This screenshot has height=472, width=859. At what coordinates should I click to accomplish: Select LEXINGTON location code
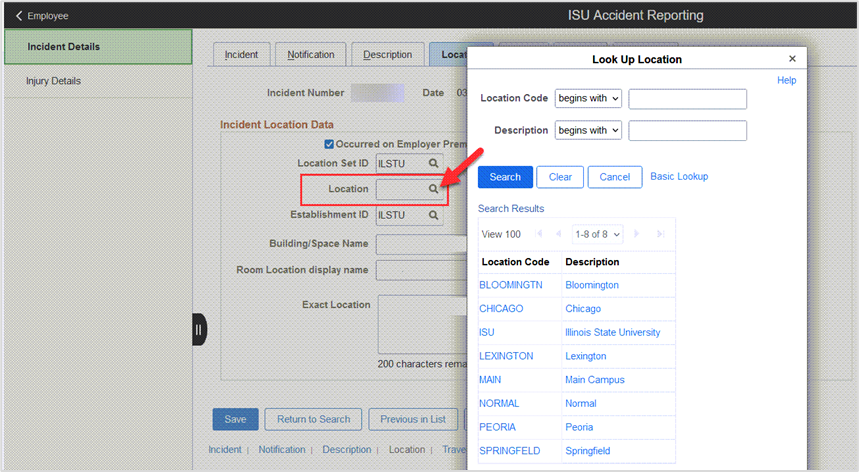[x=506, y=356]
